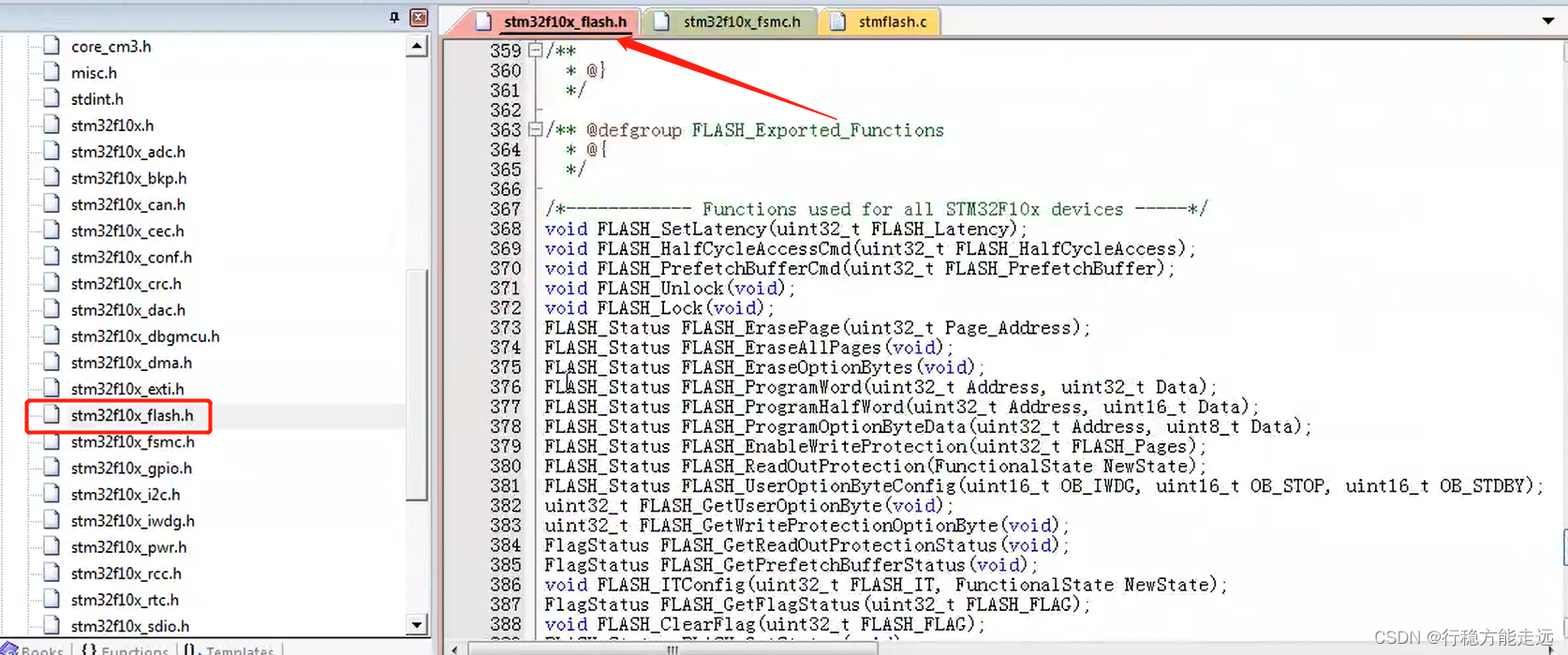
Task: Click the editor horizontal scrollbar thumb
Action: (672, 648)
